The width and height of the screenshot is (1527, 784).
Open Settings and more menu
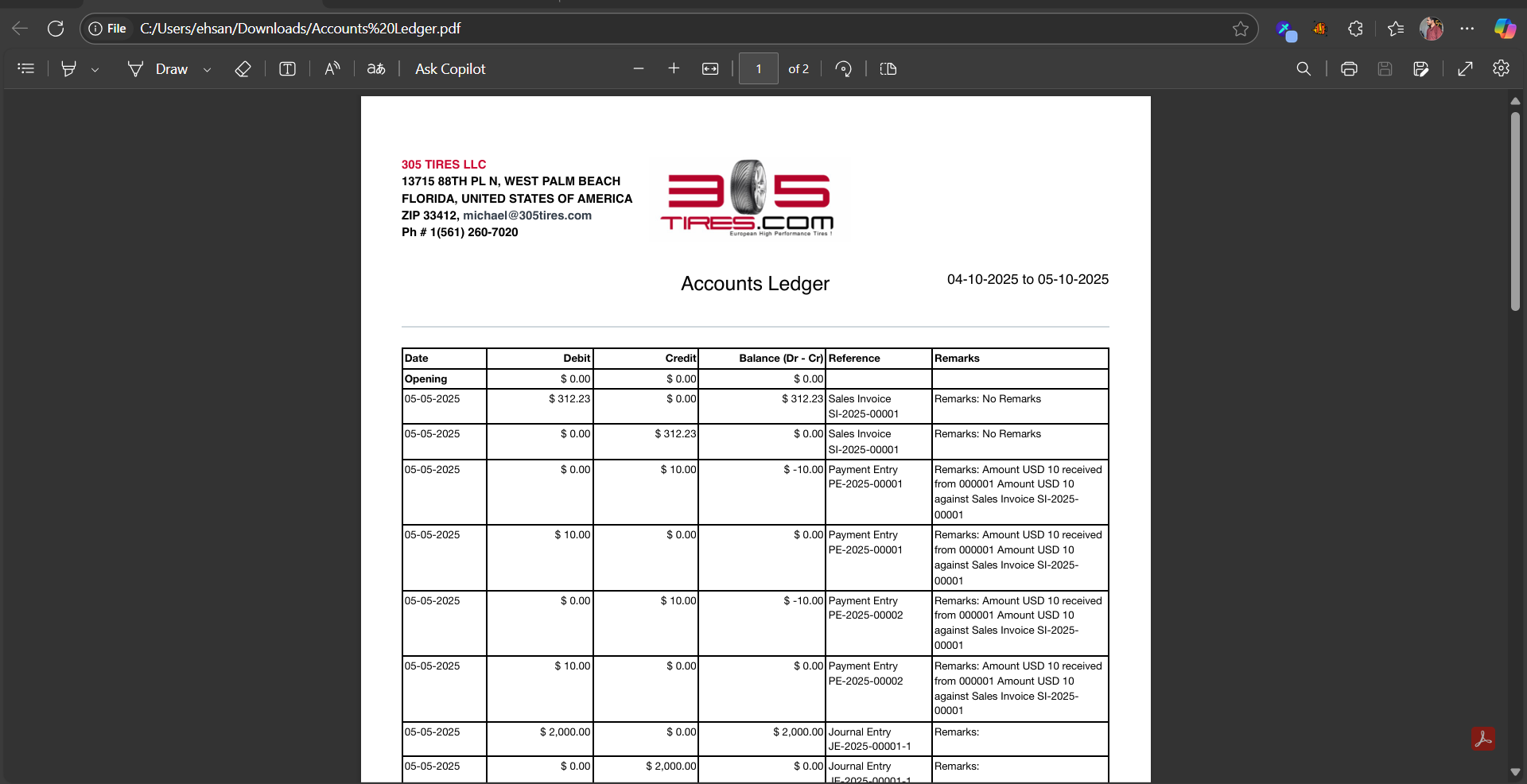pyautogui.click(x=1467, y=29)
